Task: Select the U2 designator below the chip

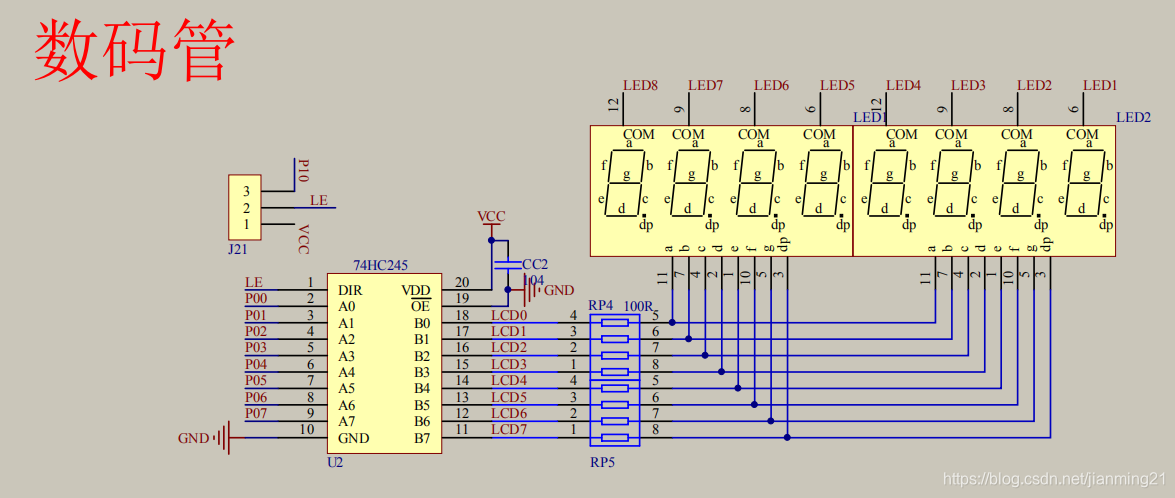Action: tap(335, 462)
